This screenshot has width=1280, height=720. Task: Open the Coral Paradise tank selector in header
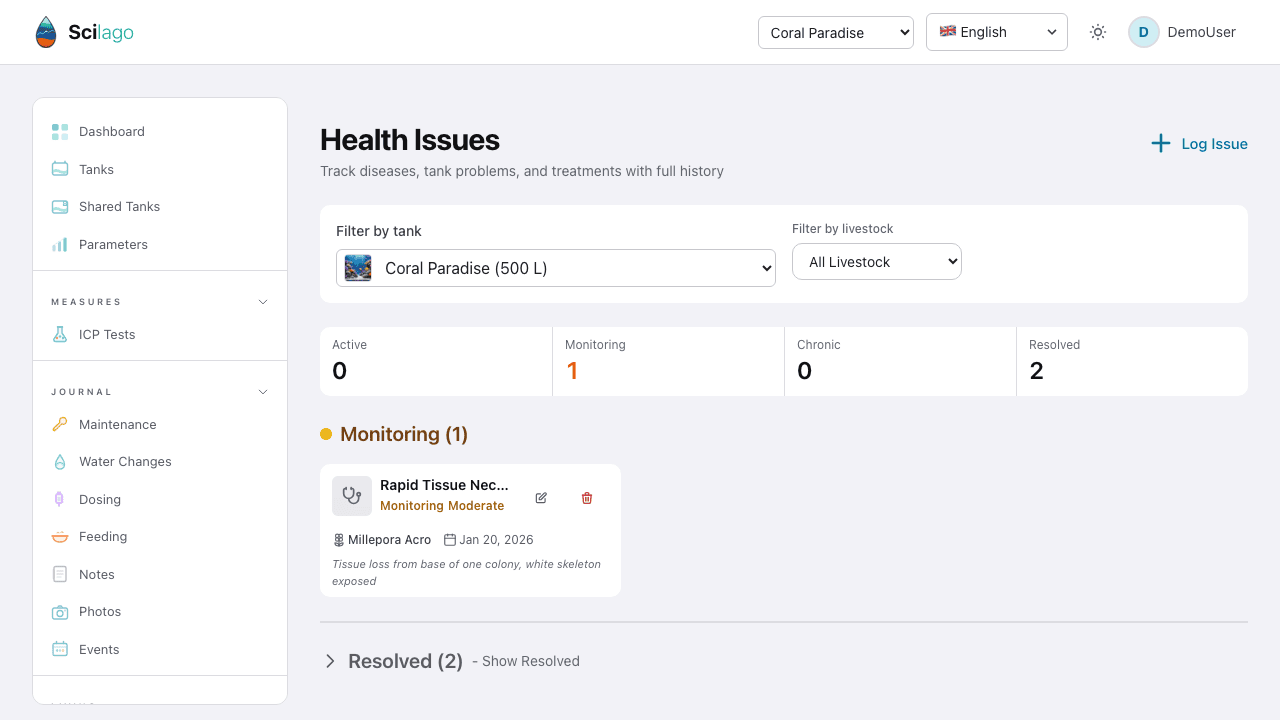click(836, 32)
